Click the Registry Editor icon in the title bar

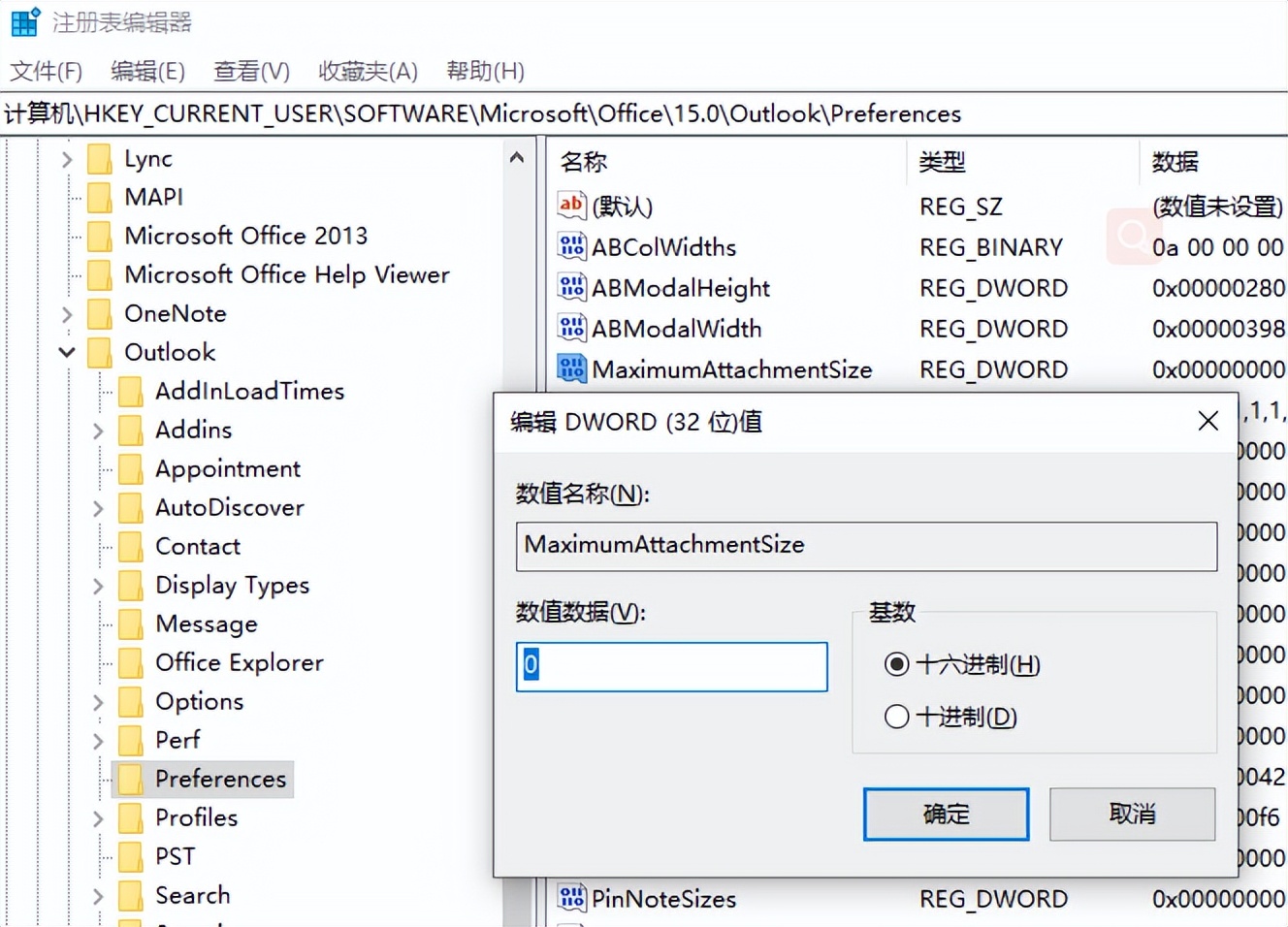[24, 20]
